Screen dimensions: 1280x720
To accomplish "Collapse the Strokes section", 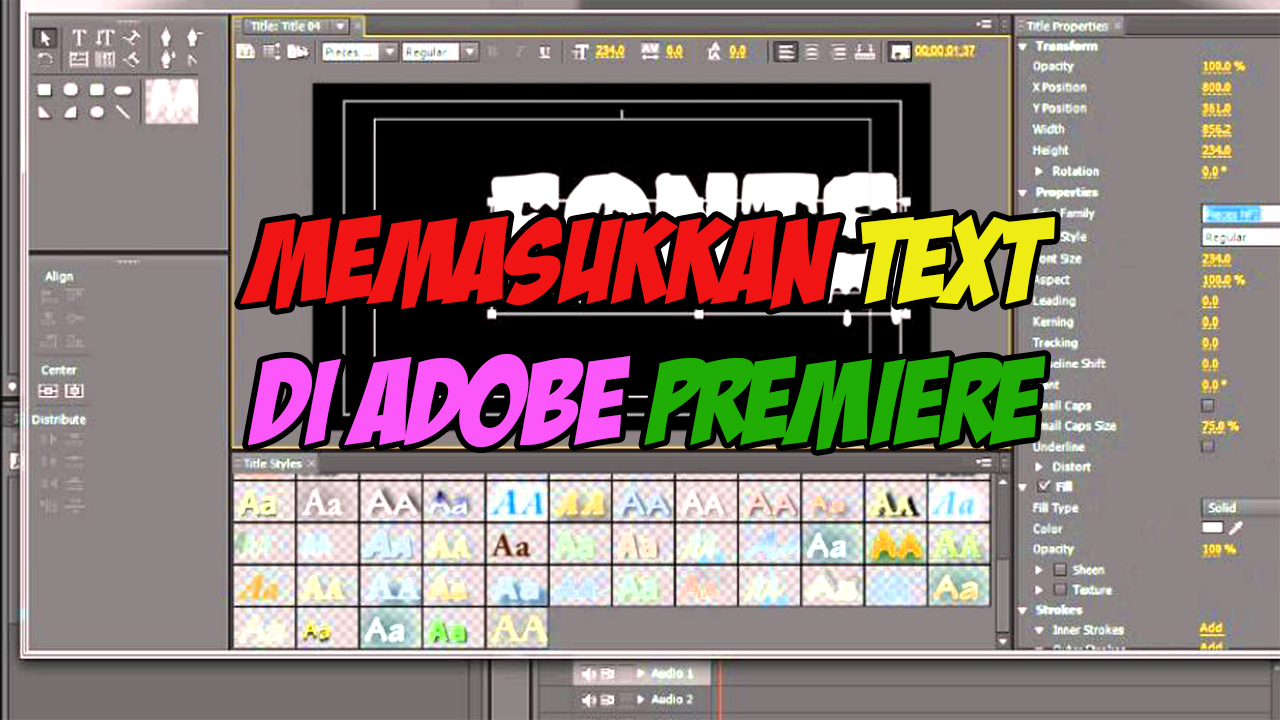I will 1022,610.
